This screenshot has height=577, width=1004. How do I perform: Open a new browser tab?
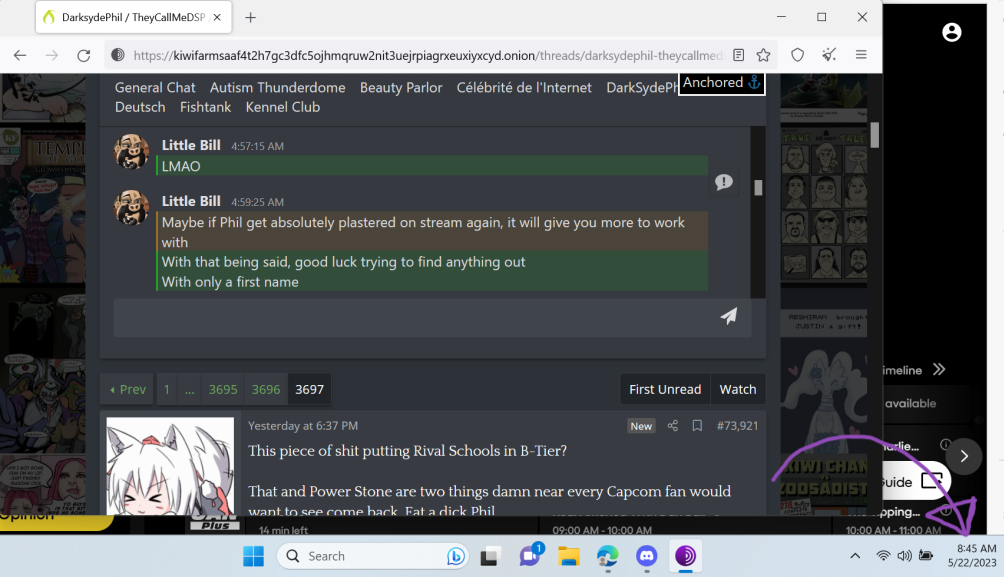pos(250,17)
